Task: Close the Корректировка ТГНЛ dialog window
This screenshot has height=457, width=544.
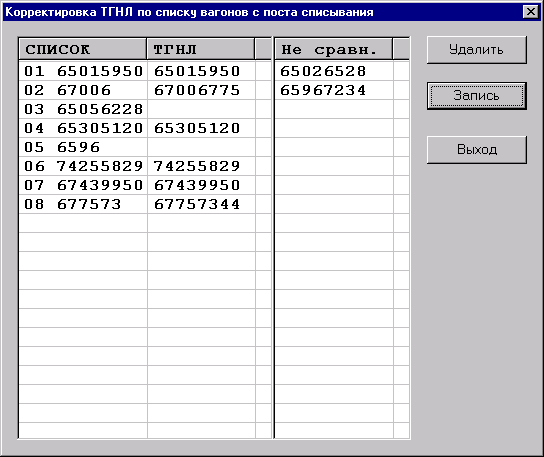Action: click(530, 12)
